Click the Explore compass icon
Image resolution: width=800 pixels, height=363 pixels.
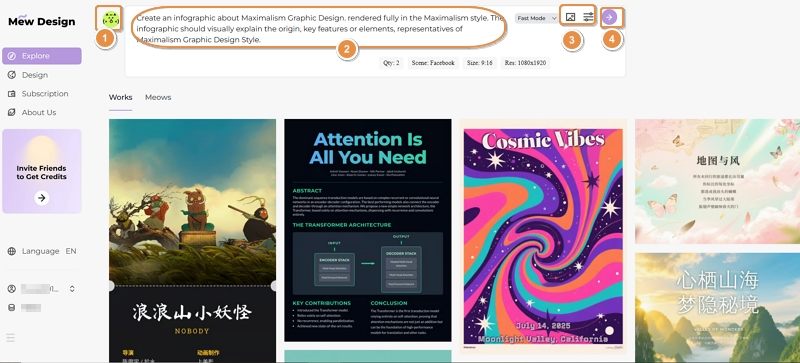12,56
